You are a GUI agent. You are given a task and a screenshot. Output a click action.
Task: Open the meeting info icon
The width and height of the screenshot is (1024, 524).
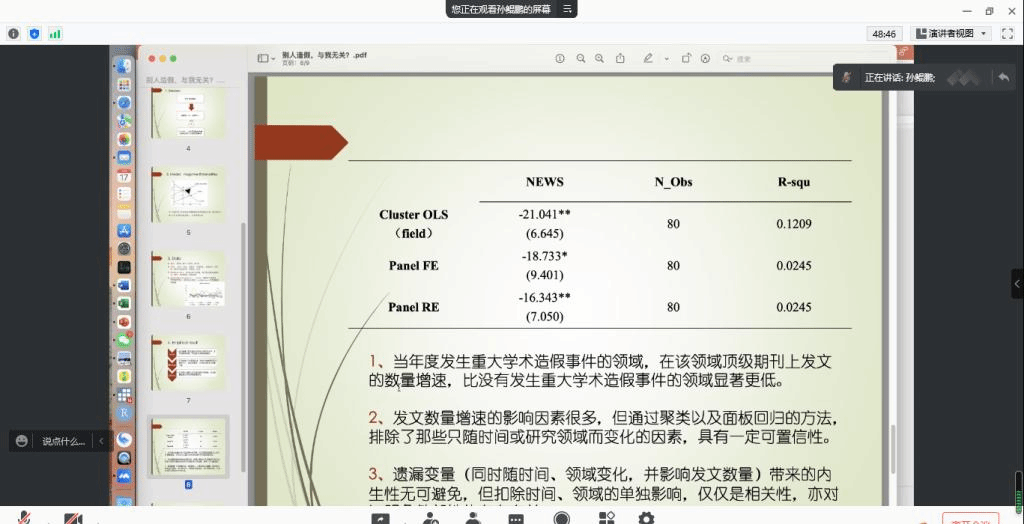(13, 33)
